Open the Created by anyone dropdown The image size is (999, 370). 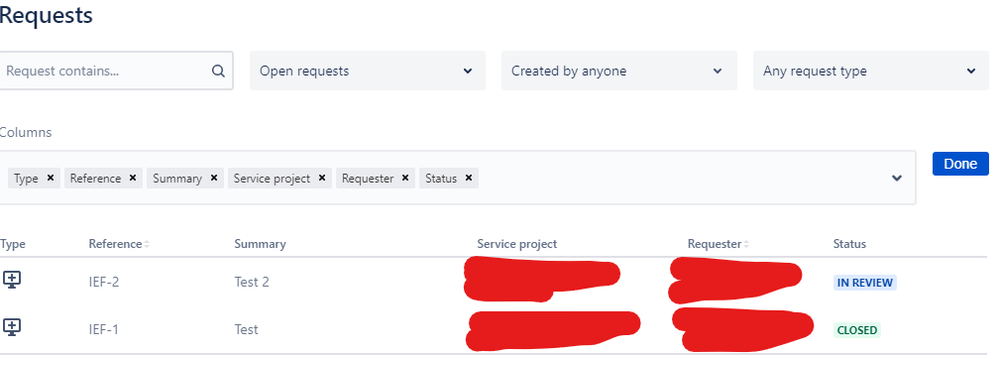pos(619,71)
